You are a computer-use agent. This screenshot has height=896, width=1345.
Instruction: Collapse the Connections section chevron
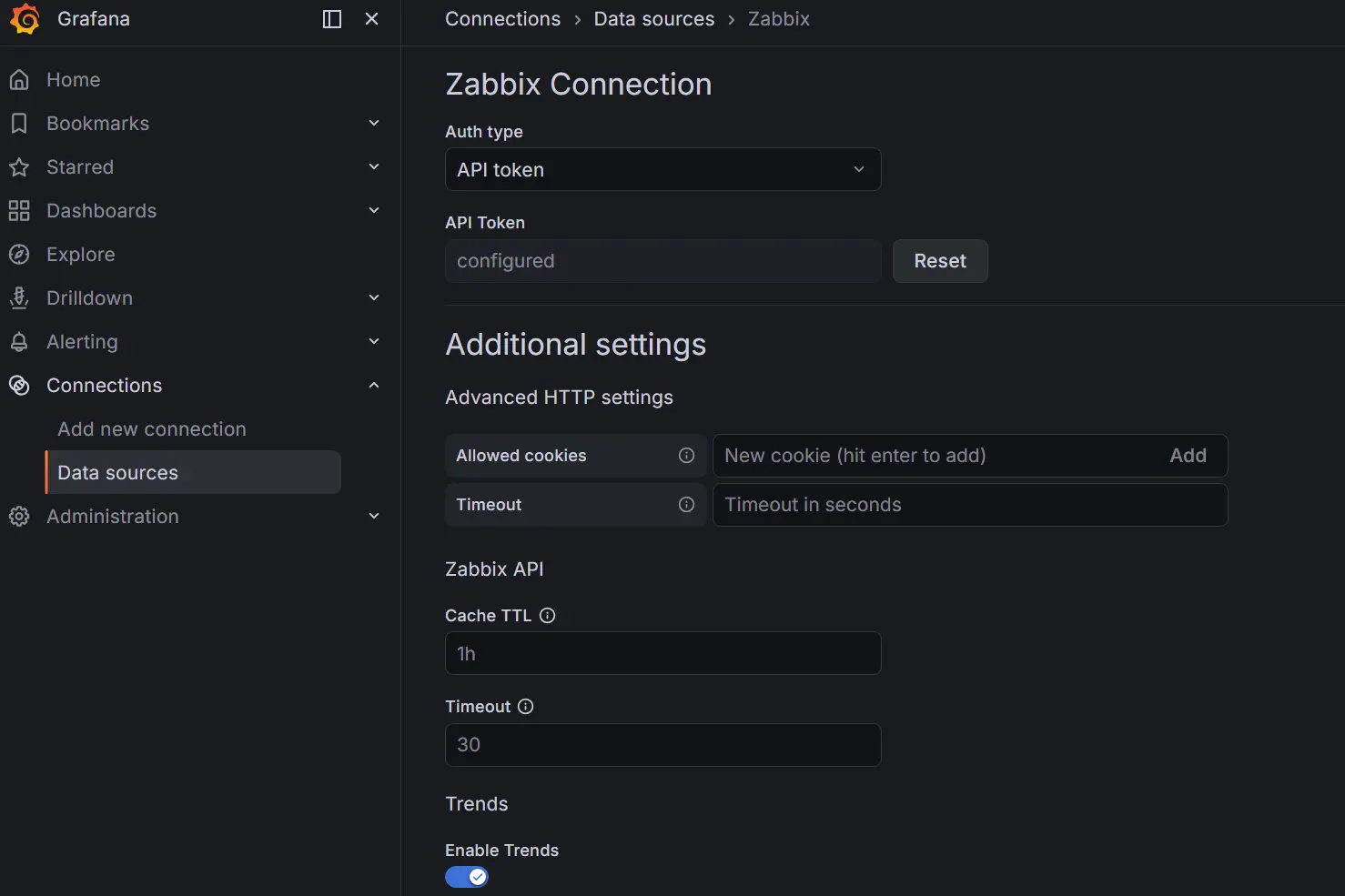coord(373,385)
